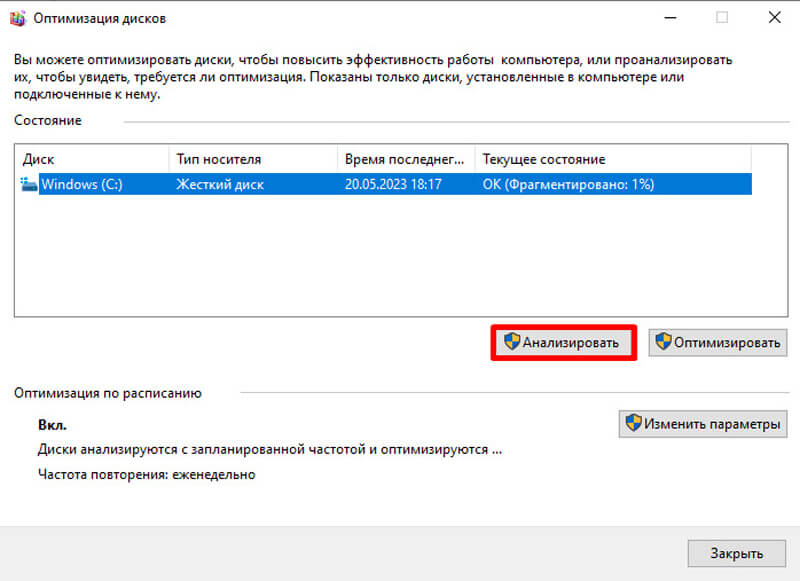The height and width of the screenshot is (581, 800).
Task: Minimize the Оптимизация дисков window
Action: coord(670,18)
